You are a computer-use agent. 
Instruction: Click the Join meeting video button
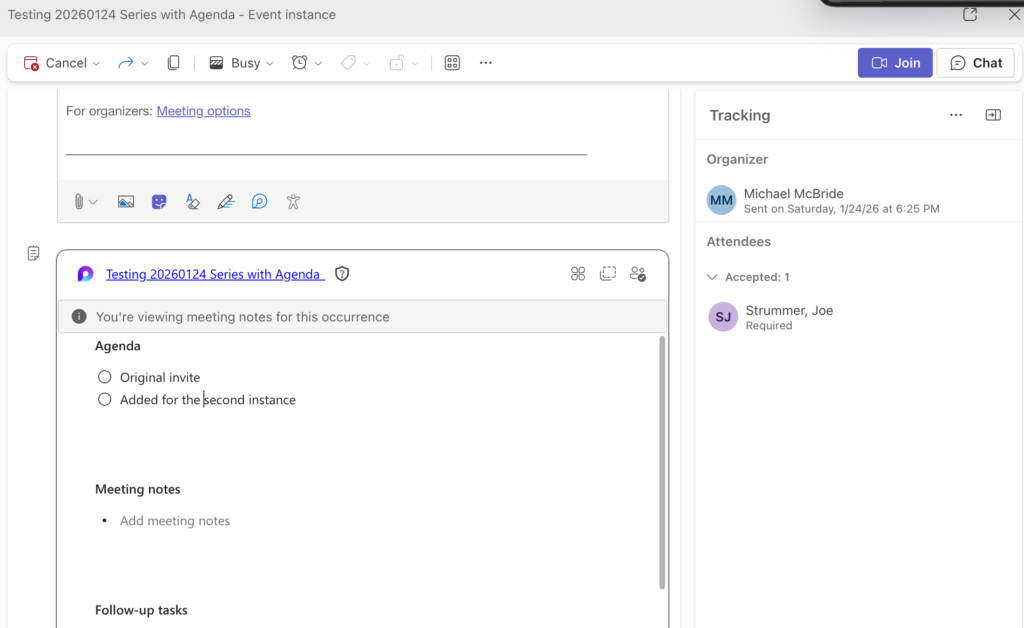895,63
